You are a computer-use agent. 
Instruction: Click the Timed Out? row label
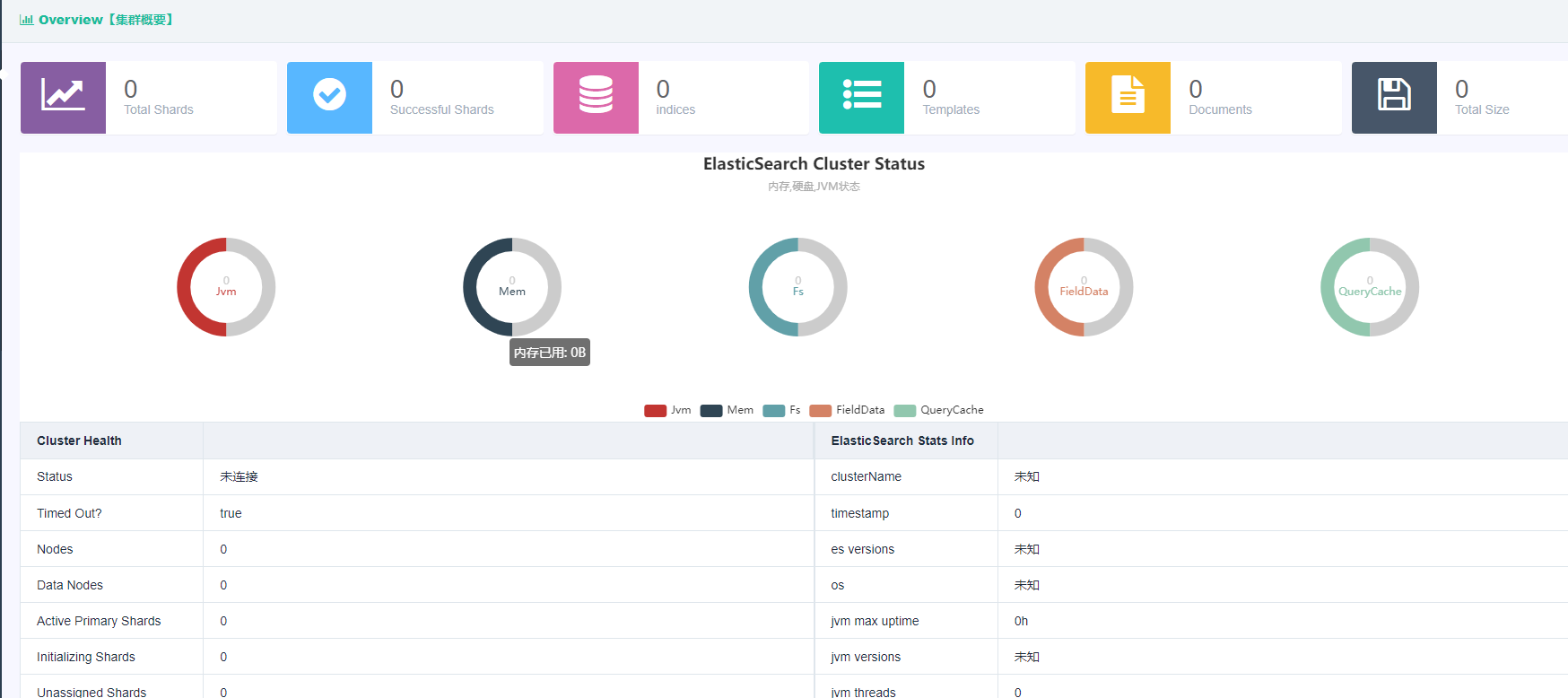[69, 513]
